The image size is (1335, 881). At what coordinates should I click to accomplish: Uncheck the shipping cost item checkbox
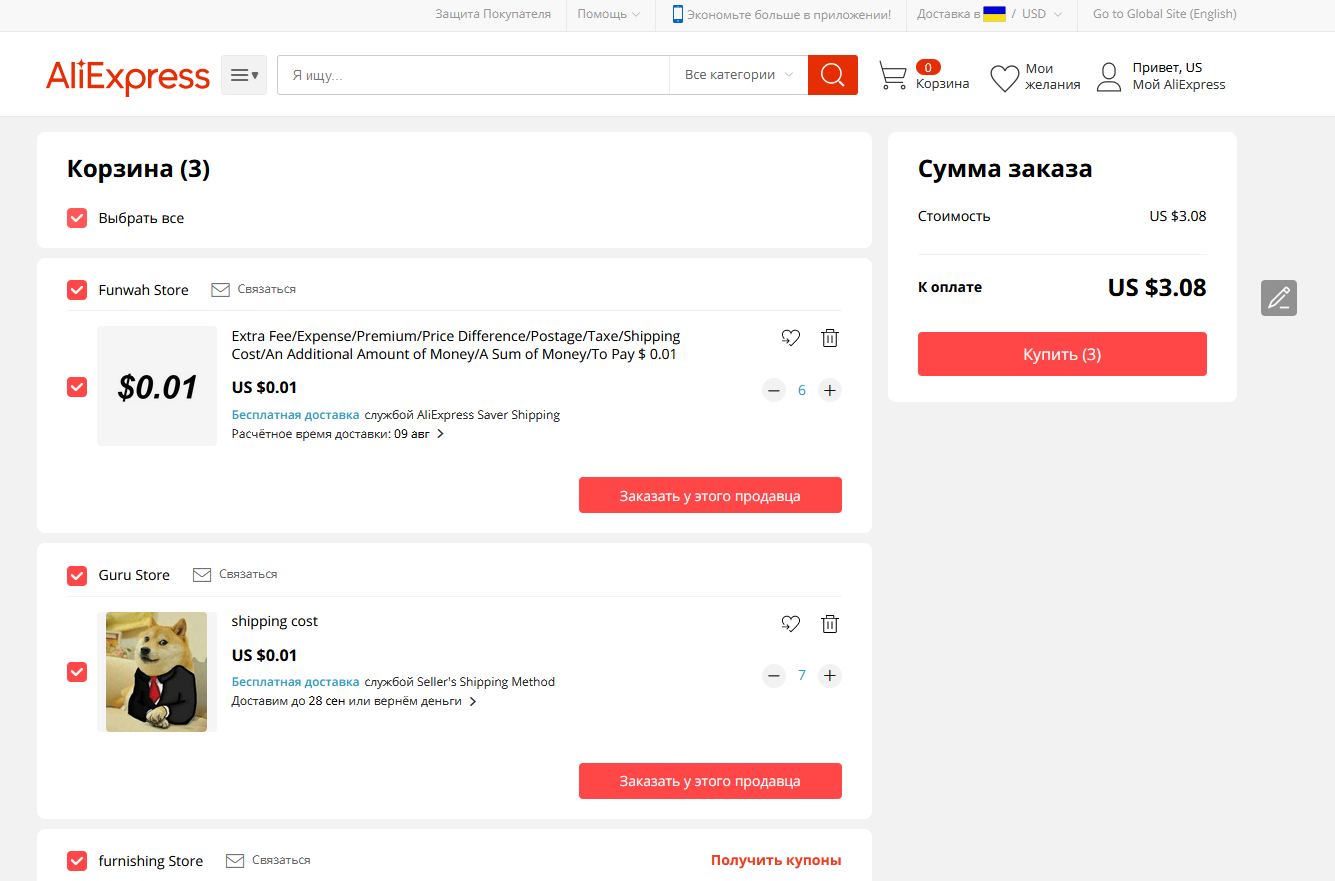click(77, 672)
